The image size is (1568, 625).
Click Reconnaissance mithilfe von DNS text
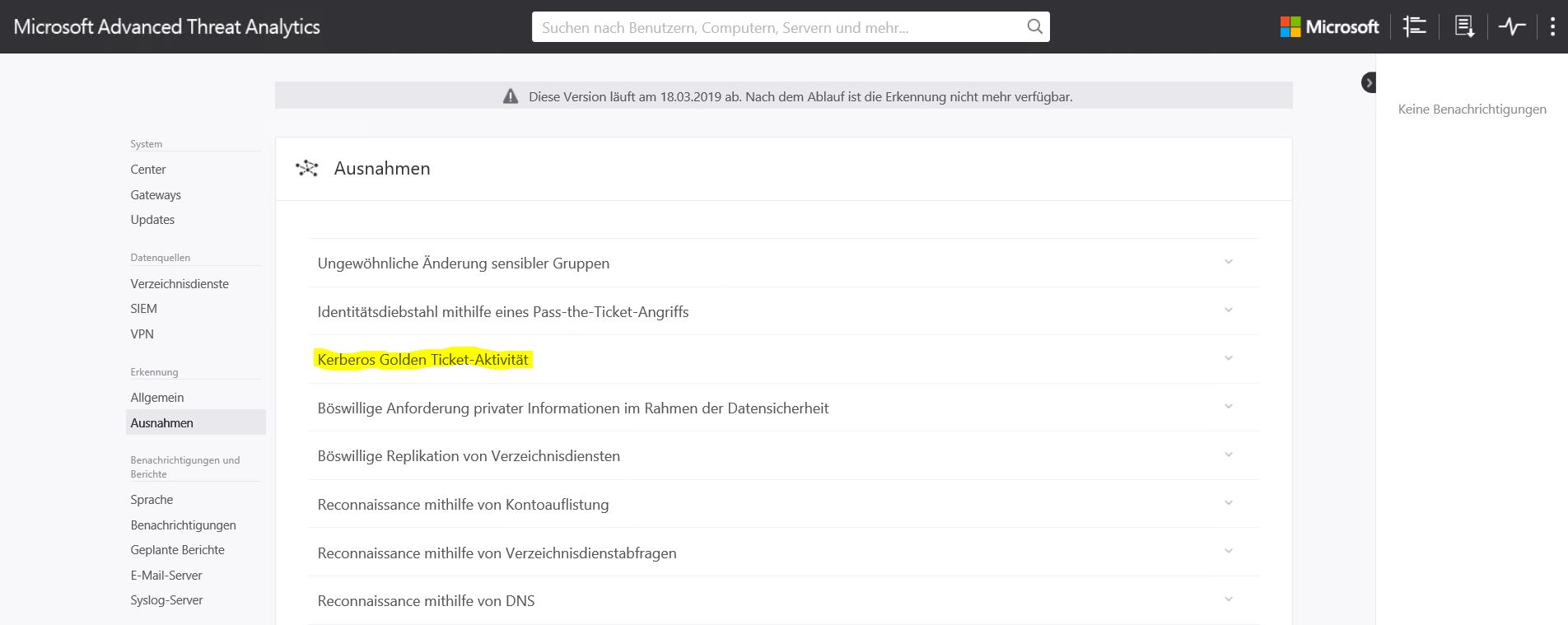[x=426, y=601]
